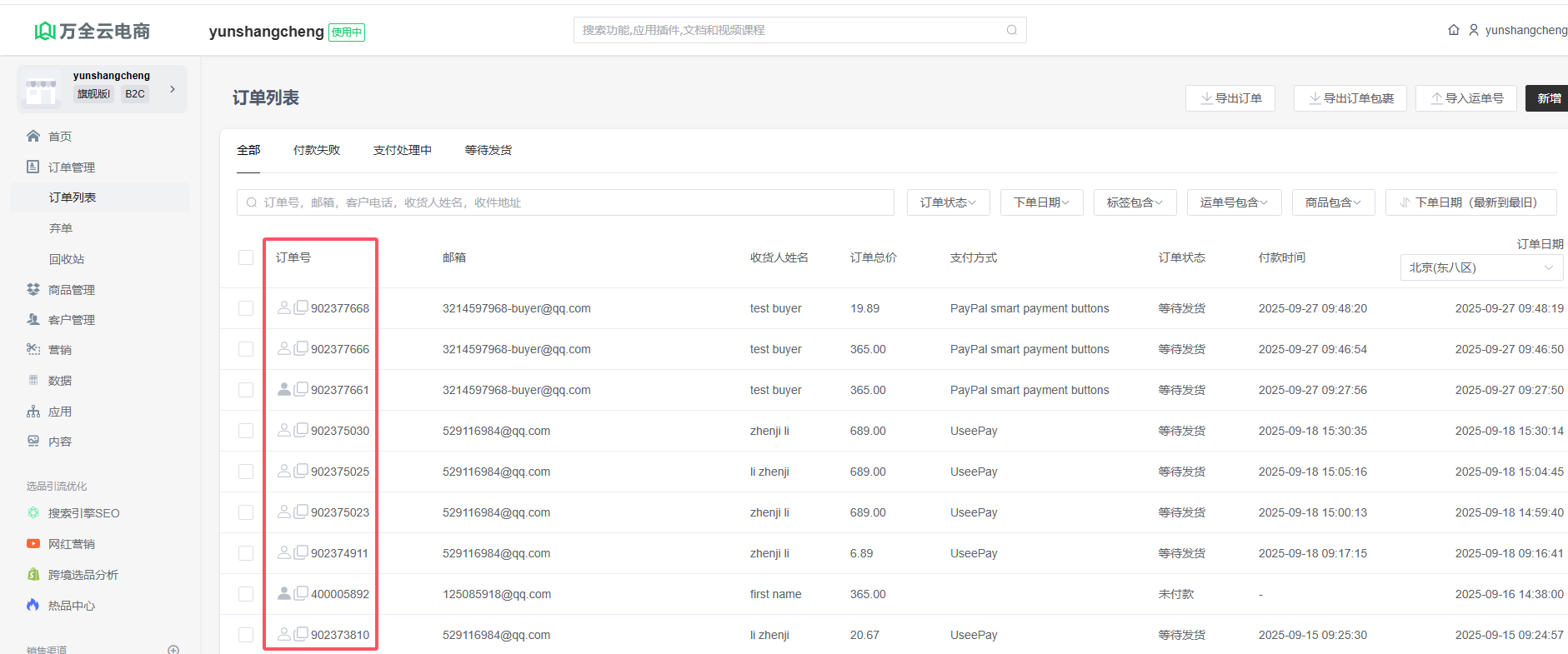The image size is (1568, 654).
Task: Open the 订单状态 filter dropdown
Action: [948, 202]
